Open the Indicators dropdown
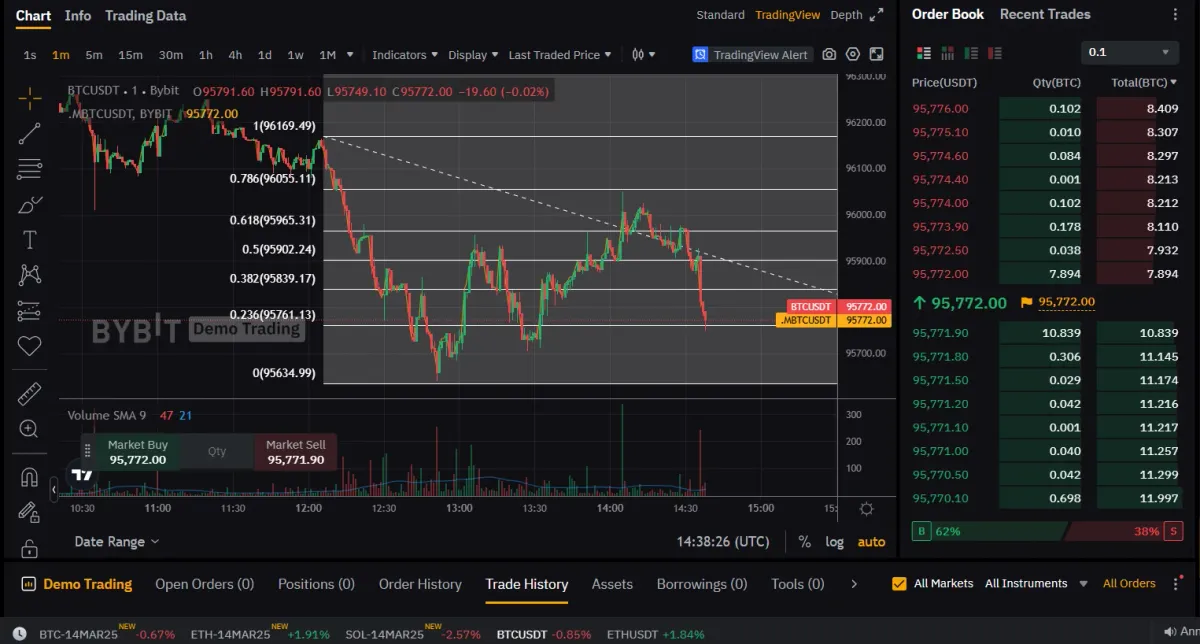Image resolution: width=1200 pixels, height=644 pixels. click(x=404, y=55)
